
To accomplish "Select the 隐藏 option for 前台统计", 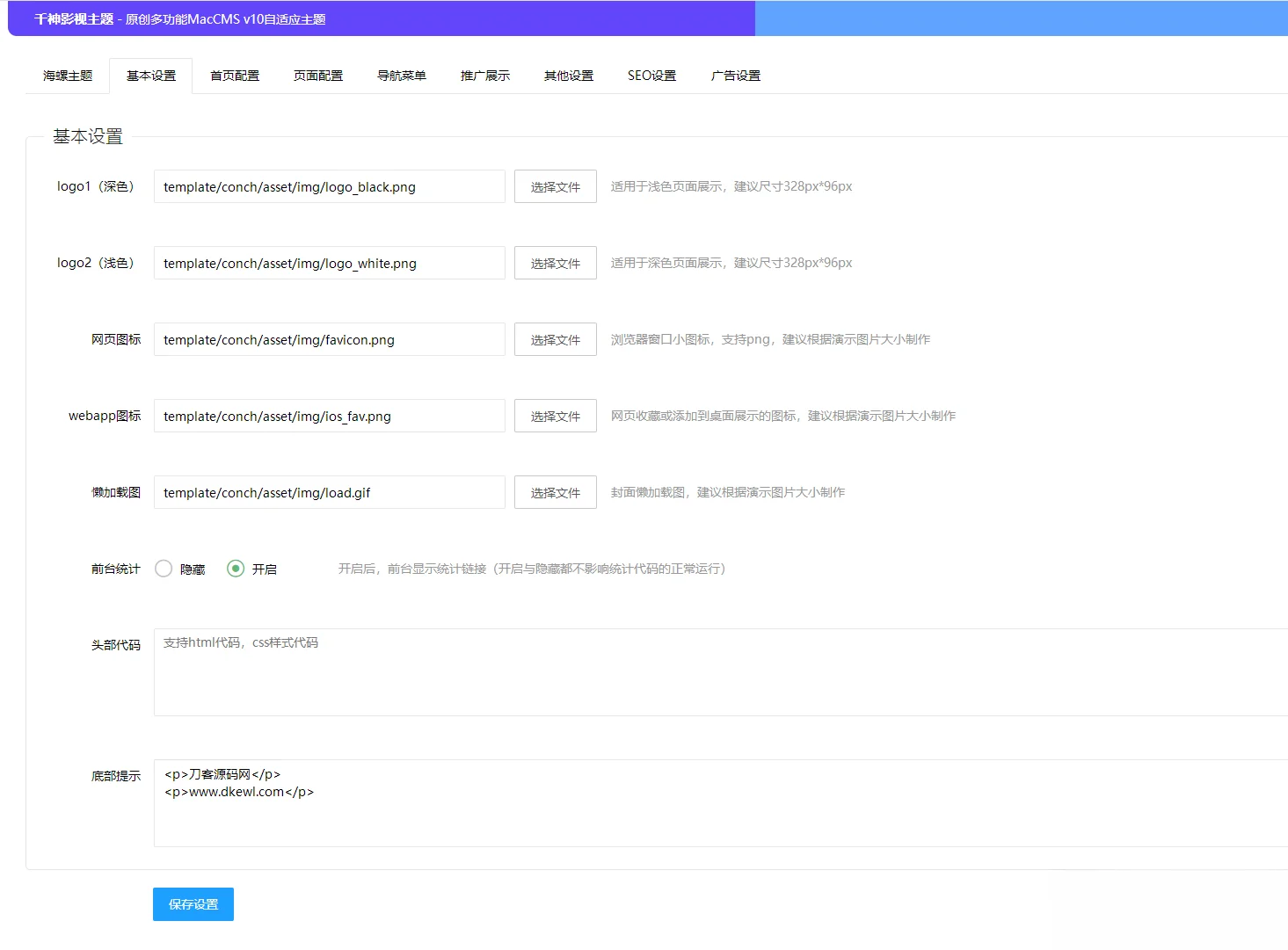I will [x=164, y=569].
